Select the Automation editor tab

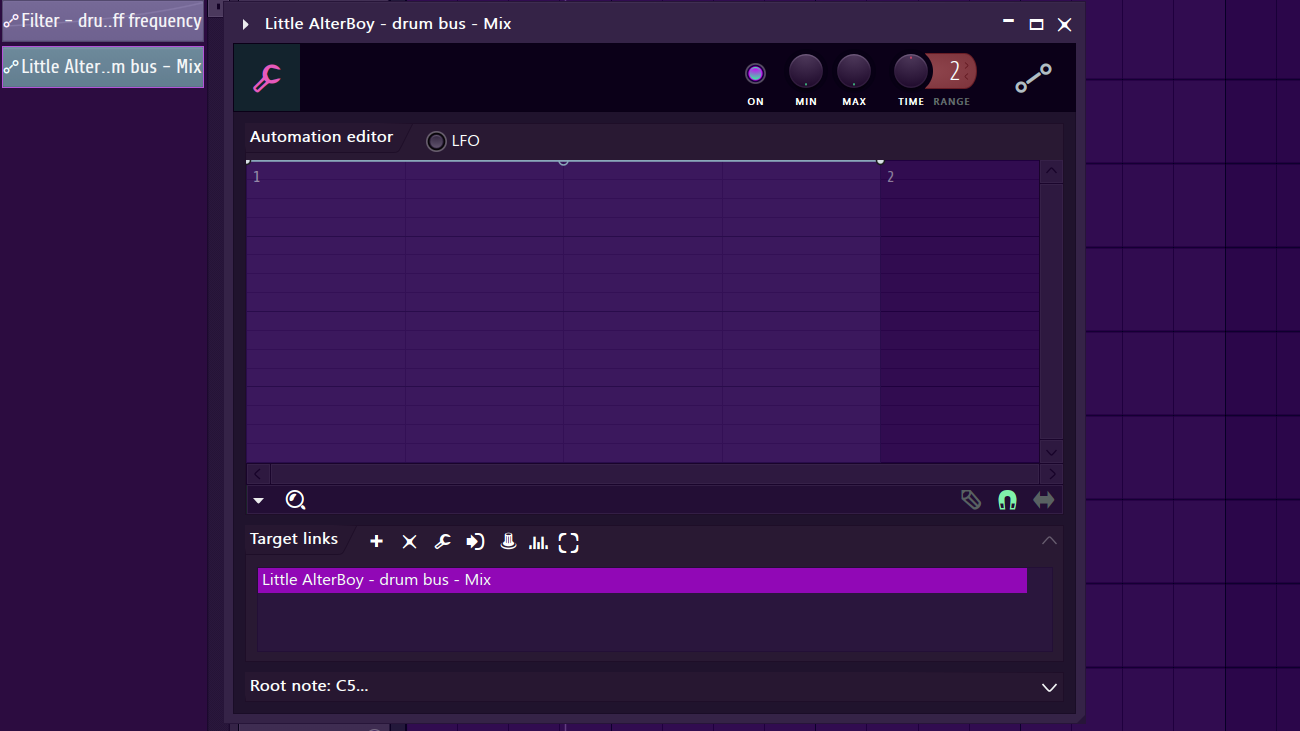point(321,137)
